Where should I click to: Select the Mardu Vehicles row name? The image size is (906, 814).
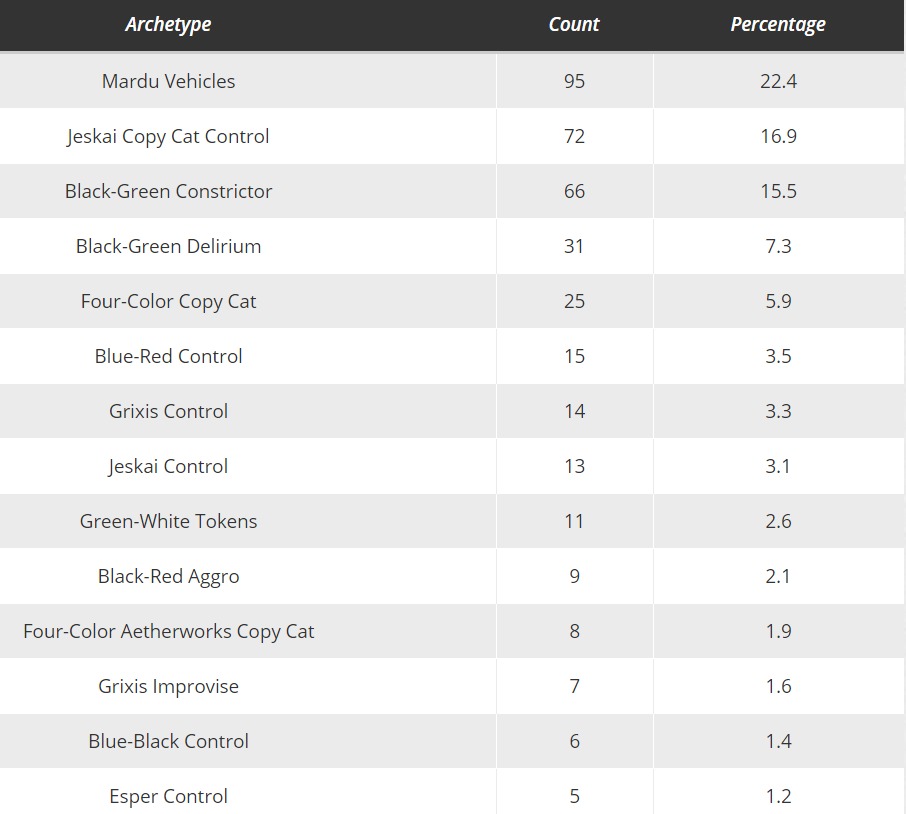coord(168,81)
